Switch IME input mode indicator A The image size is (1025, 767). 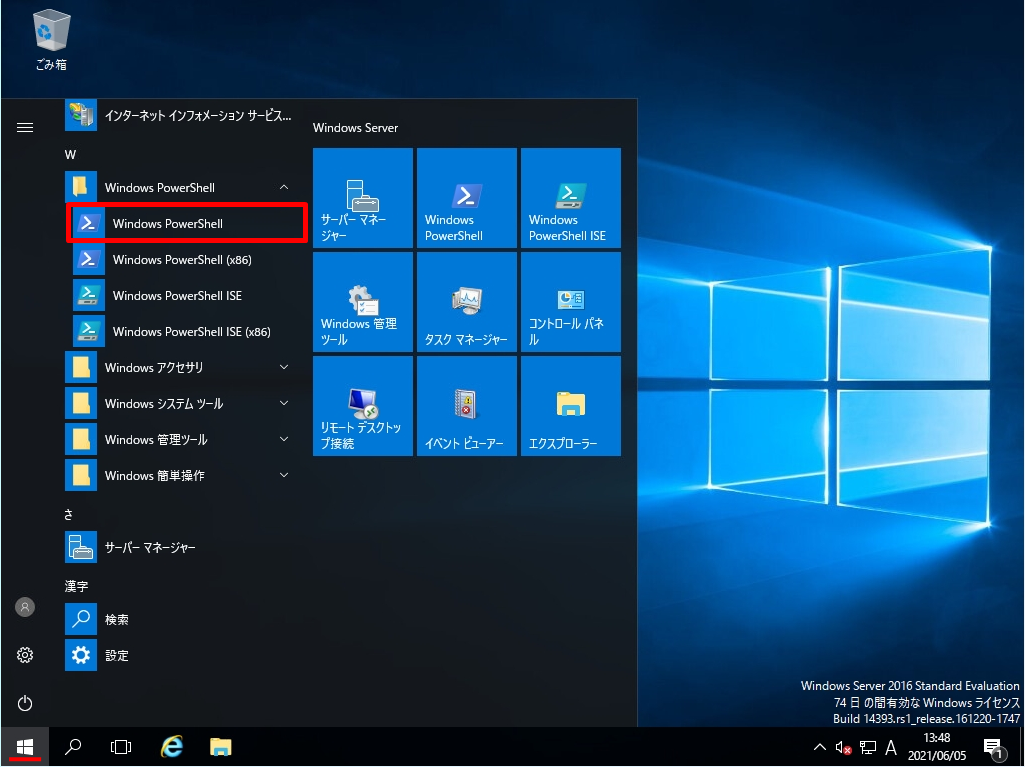click(x=891, y=747)
